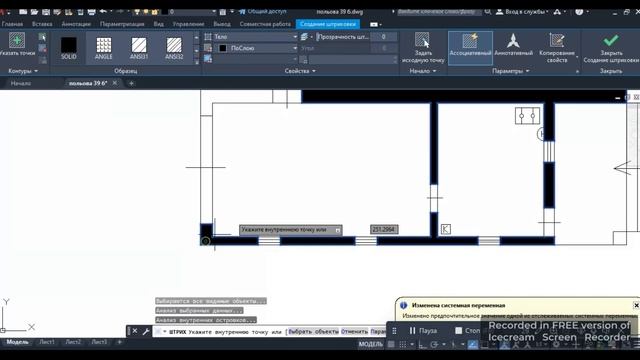This screenshot has height=360, width=640.
Task: Open the background color dropdown
Action: coord(256,60)
